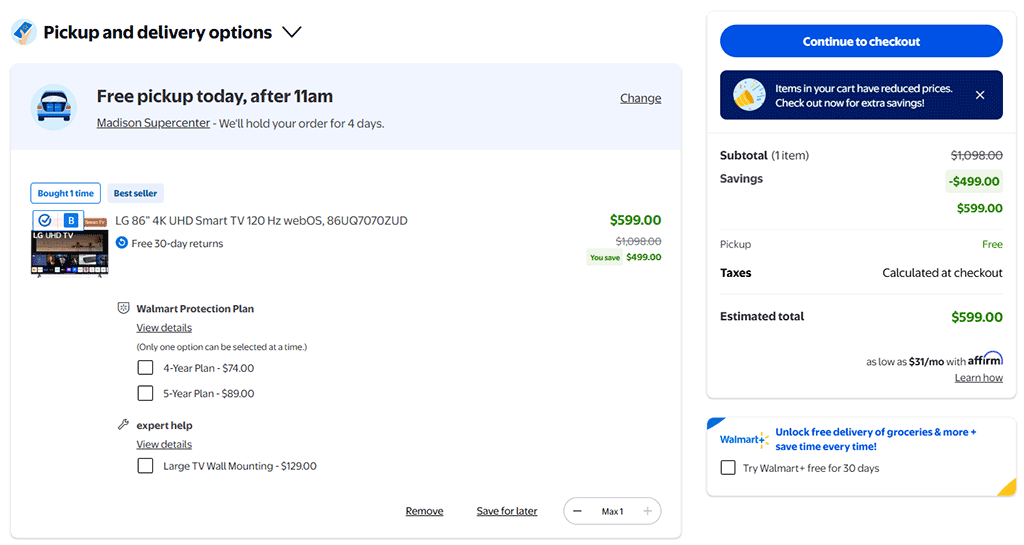
Task: Click the Walmart Protection Plan shield icon
Action: tap(123, 308)
